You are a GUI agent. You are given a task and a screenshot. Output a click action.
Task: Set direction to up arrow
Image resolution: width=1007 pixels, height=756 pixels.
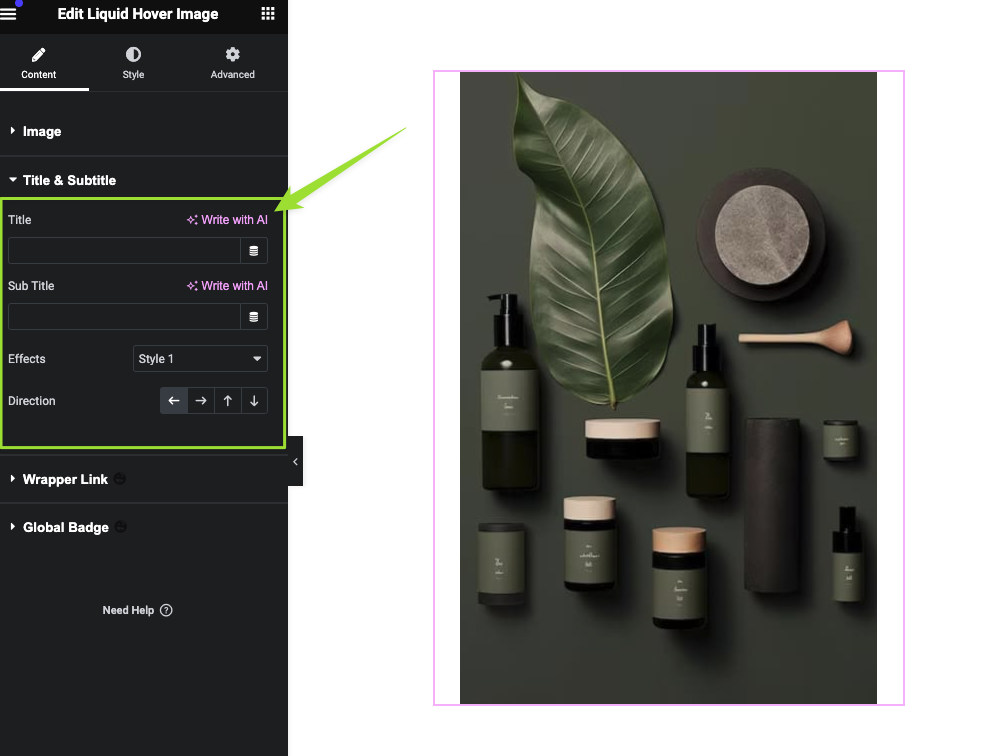227,401
